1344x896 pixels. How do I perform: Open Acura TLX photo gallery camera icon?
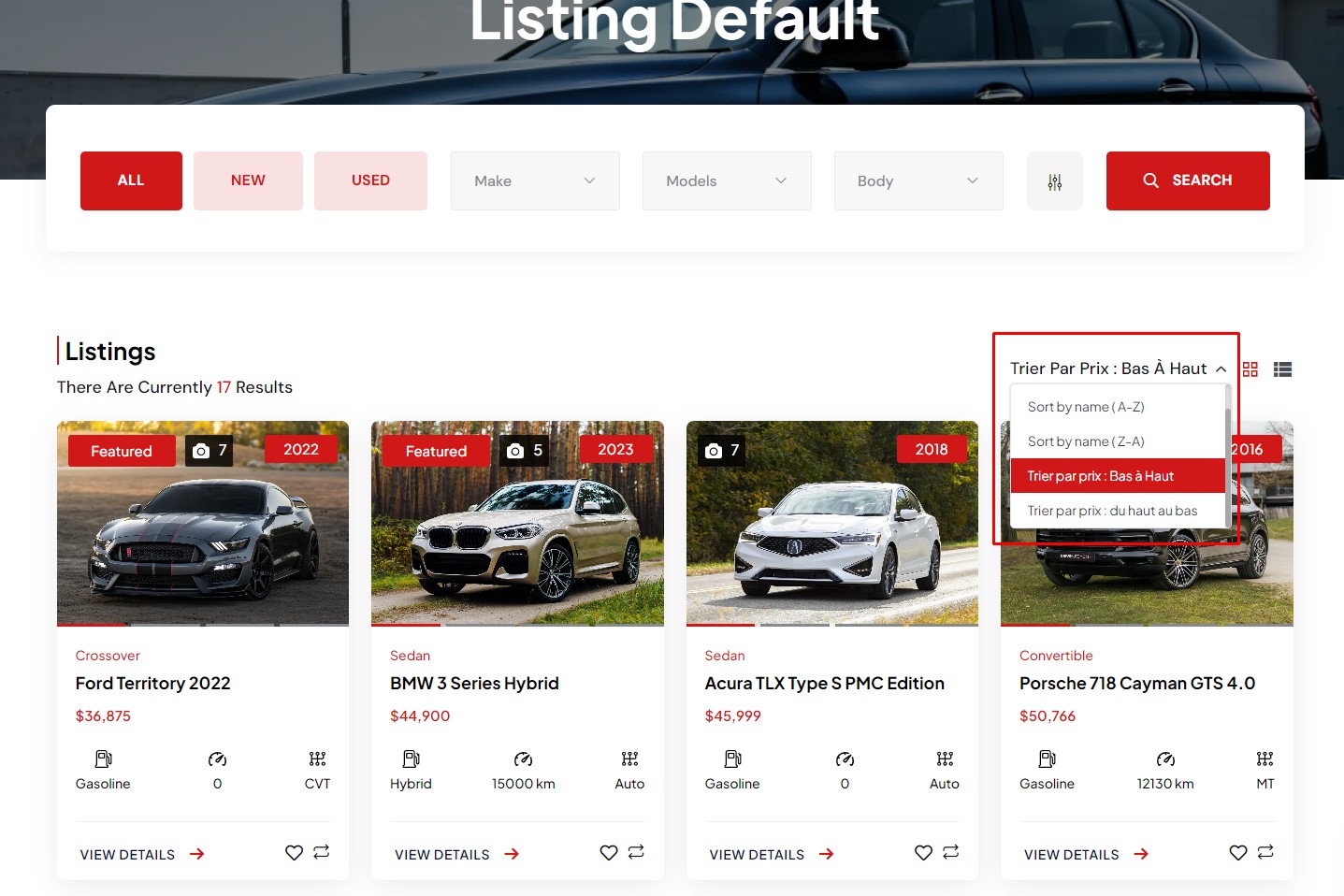pos(714,451)
